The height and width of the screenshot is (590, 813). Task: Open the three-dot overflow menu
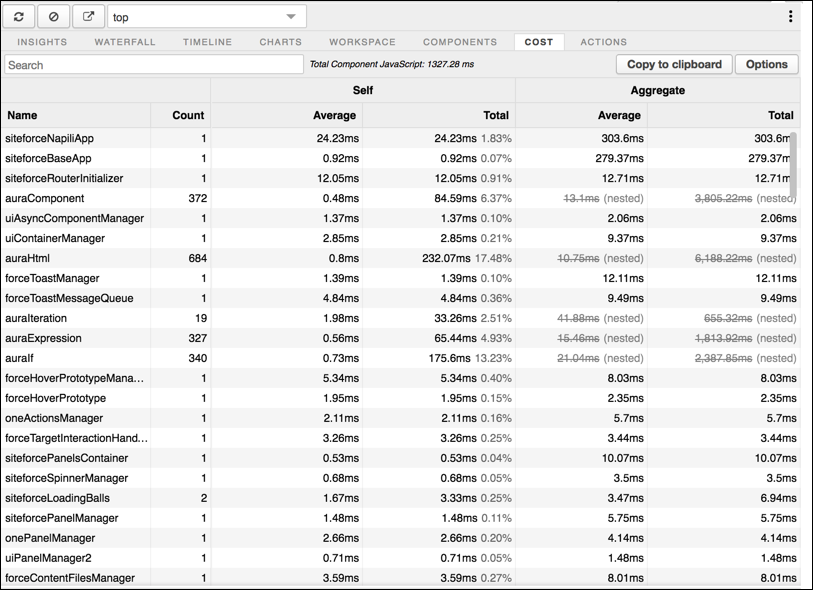tap(790, 17)
